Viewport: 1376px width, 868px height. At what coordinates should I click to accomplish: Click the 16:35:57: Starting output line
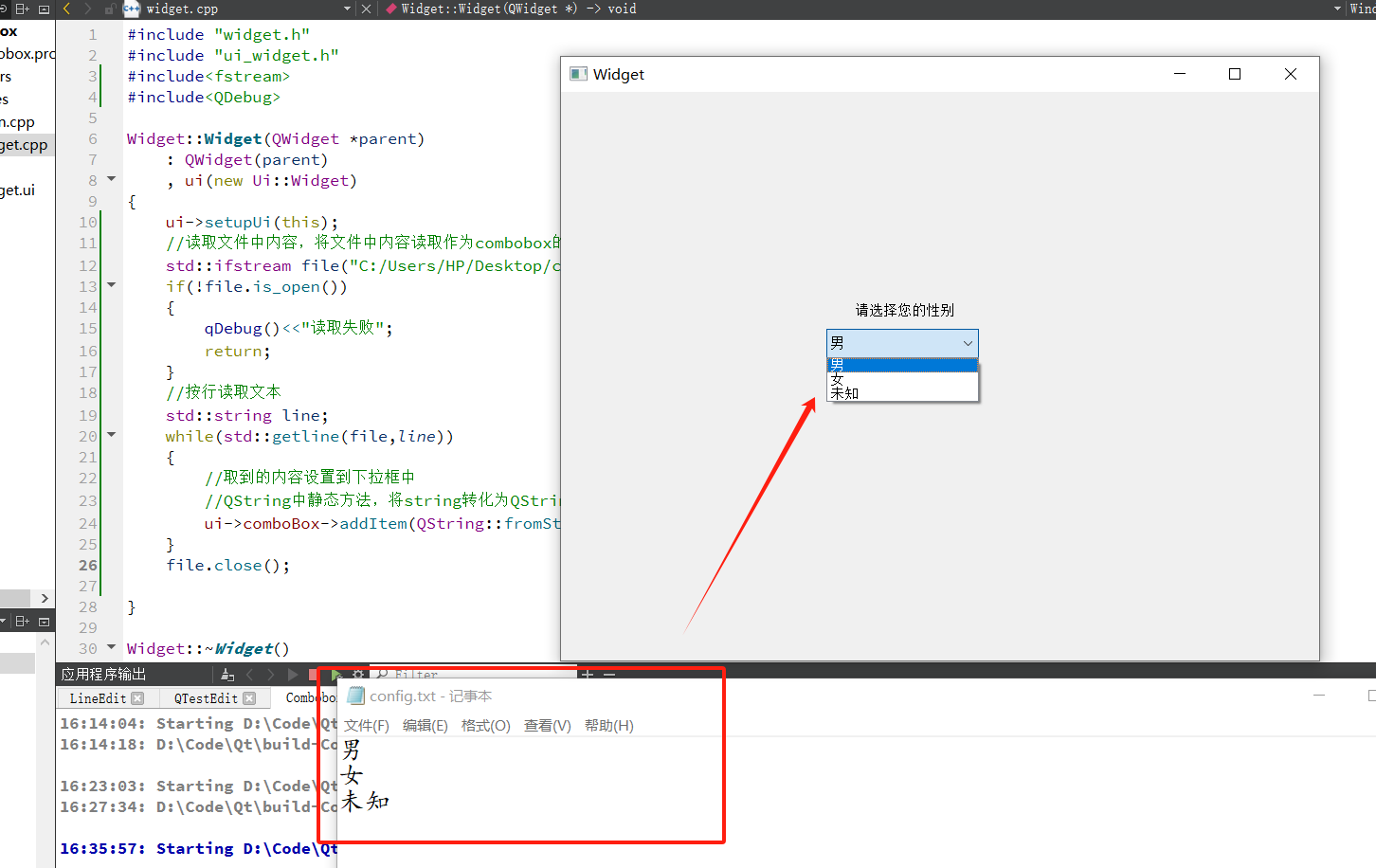[x=198, y=849]
